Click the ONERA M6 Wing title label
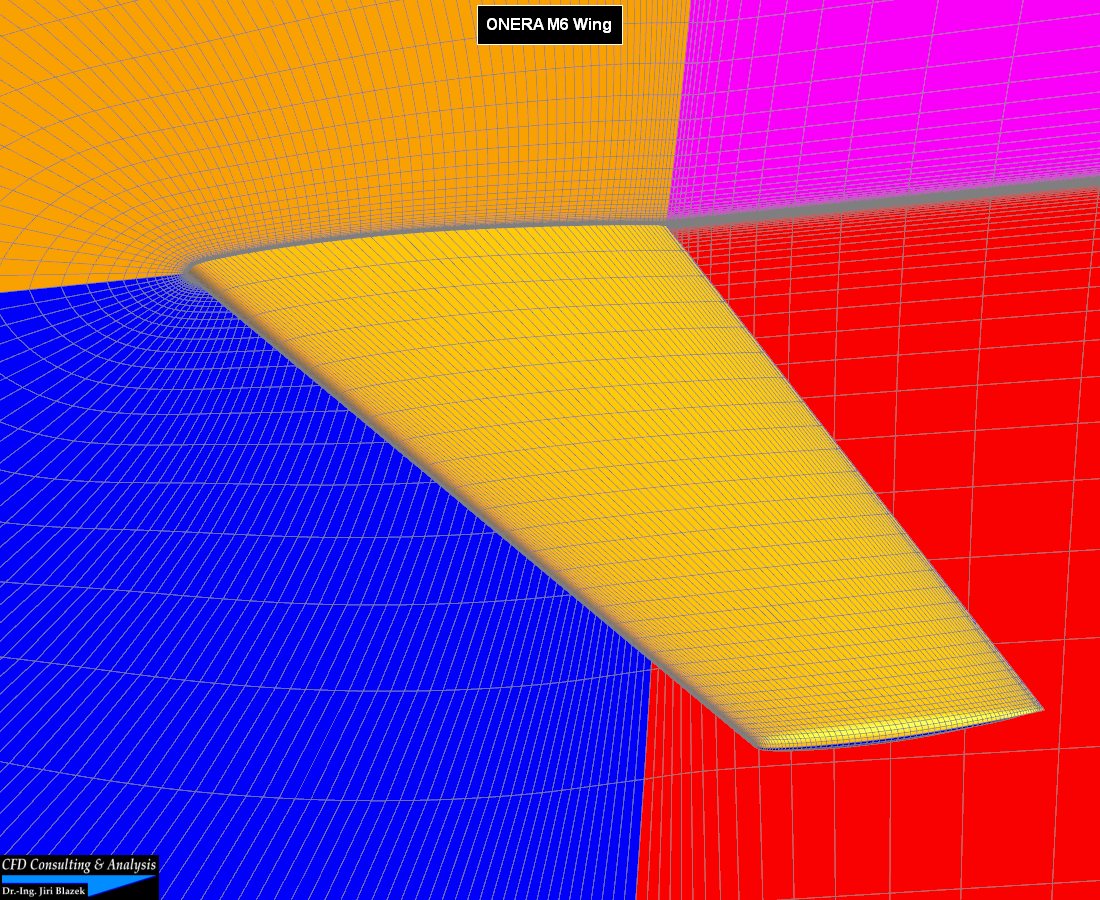This screenshot has height=900, width=1100. [549, 25]
